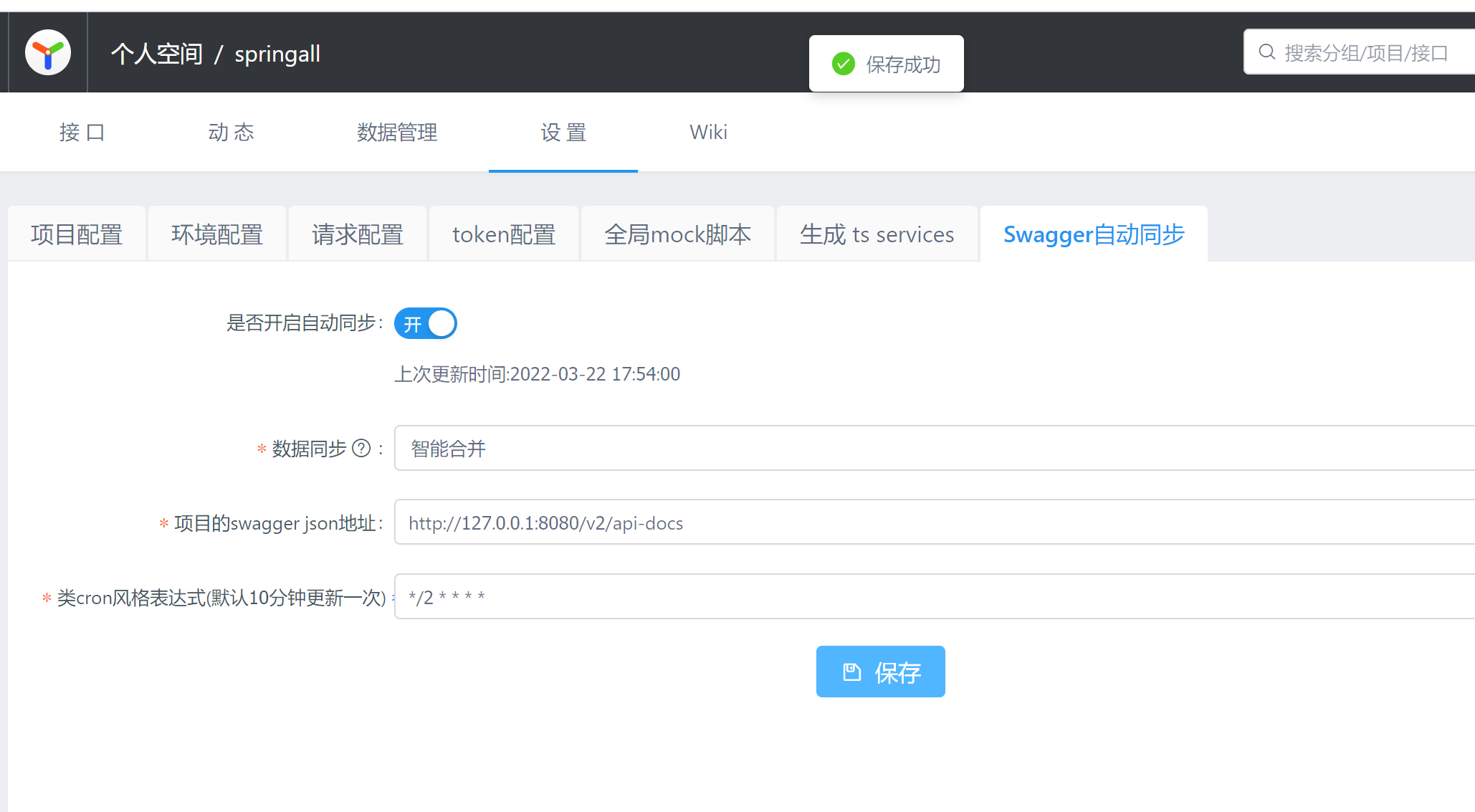Go to the Wiki tab
This screenshot has height=812, width=1475.
pos(708,133)
